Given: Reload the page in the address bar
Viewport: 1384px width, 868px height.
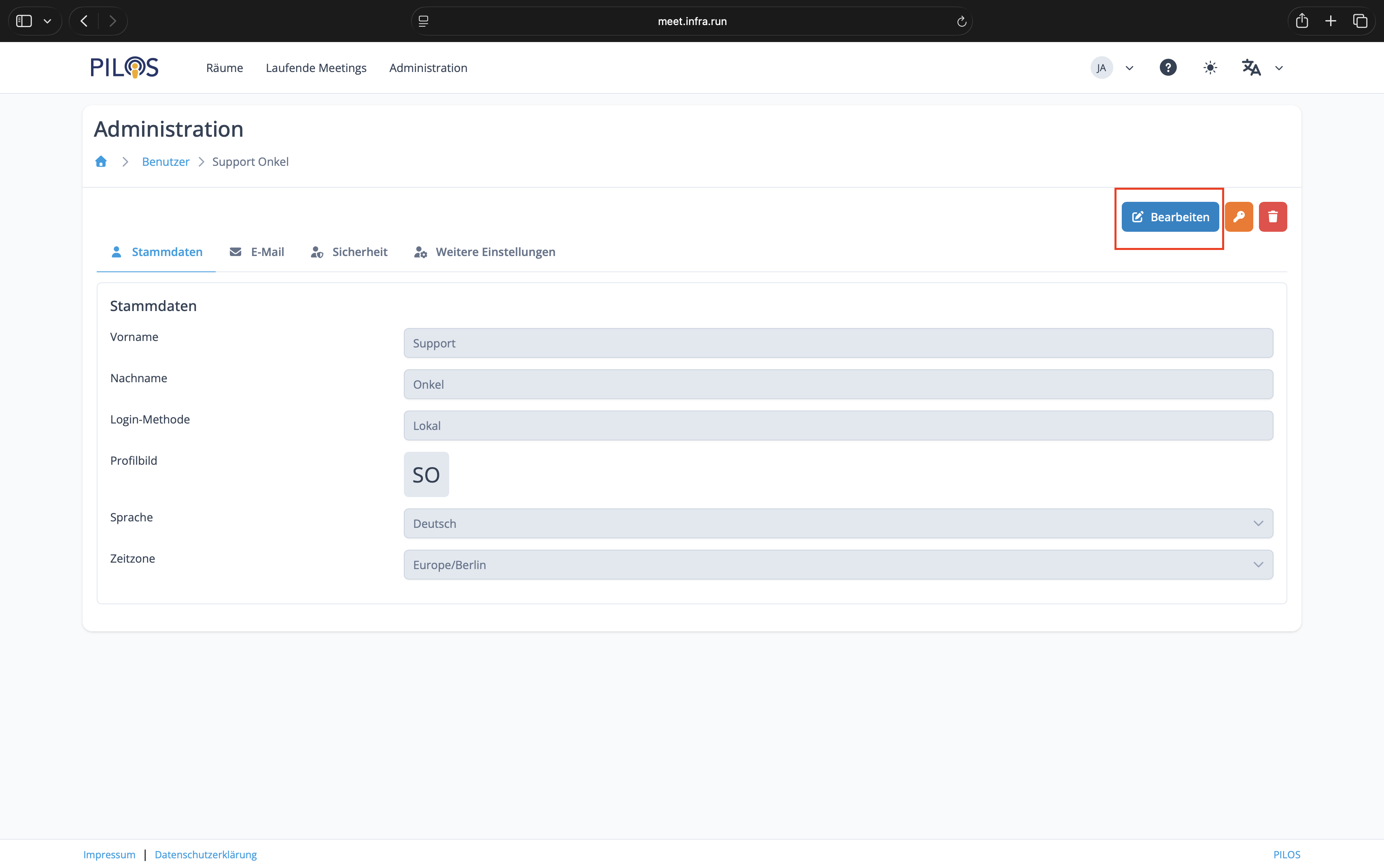Looking at the screenshot, I should pos(962,21).
